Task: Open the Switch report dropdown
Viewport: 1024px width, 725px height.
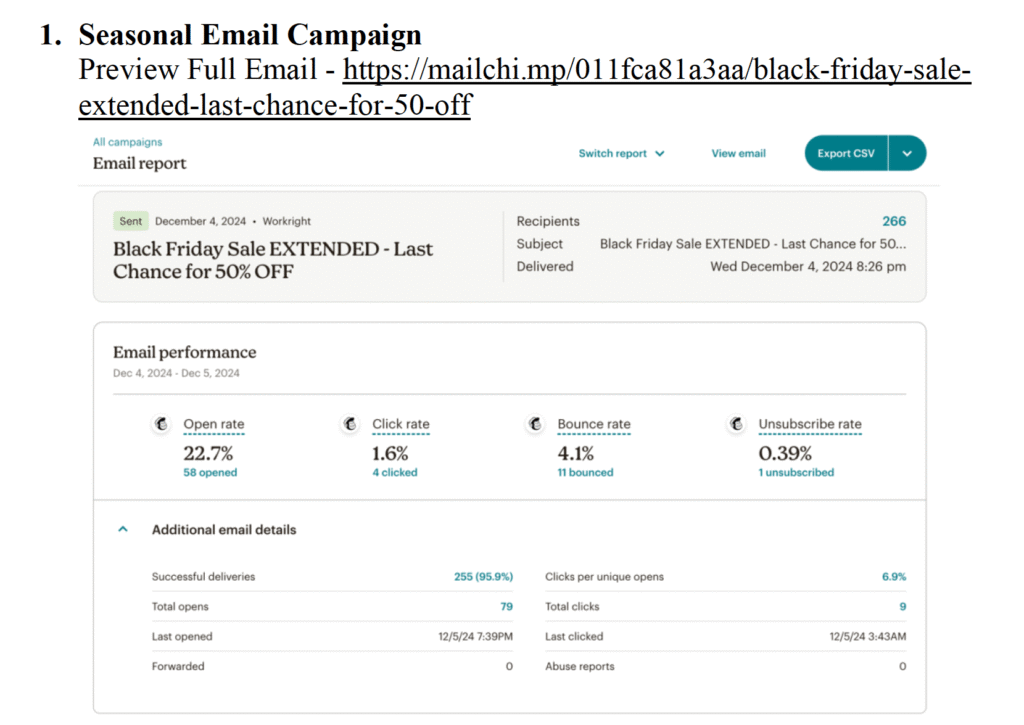Action: [x=621, y=153]
